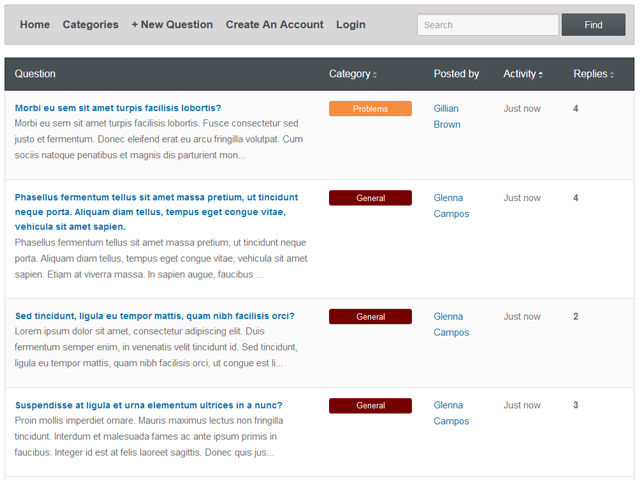The width and height of the screenshot is (640, 480).
Task: Open the Categories menu item
Action: (x=90, y=25)
